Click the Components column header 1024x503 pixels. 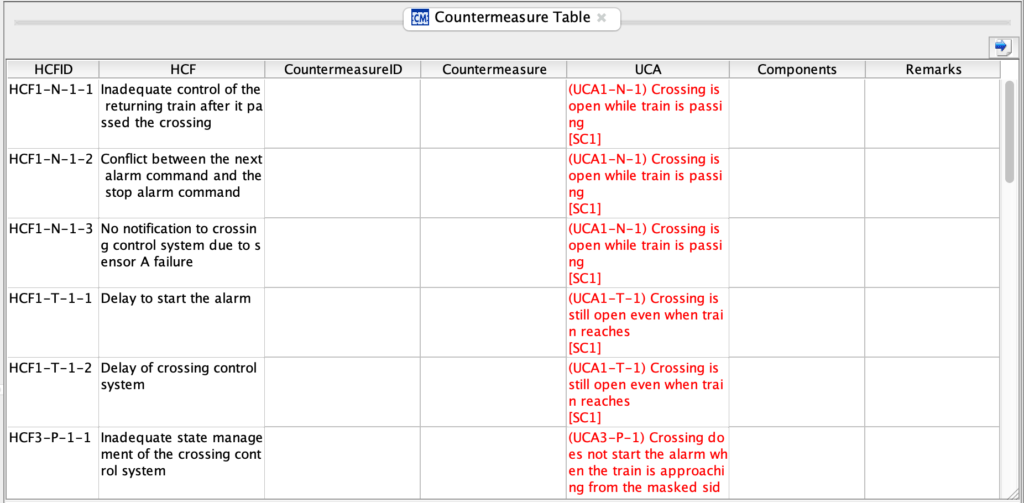[797, 69]
